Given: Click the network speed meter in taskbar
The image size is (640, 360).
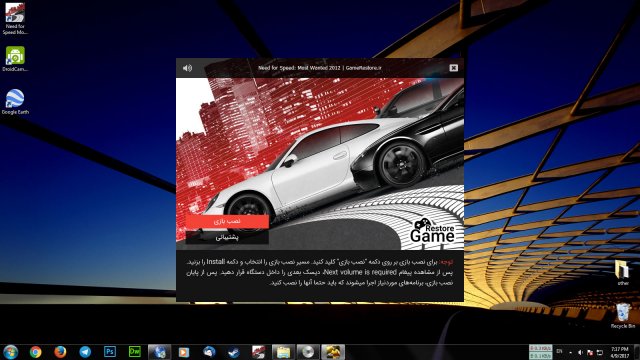Looking at the screenshot, I should (x=540, y=352).
